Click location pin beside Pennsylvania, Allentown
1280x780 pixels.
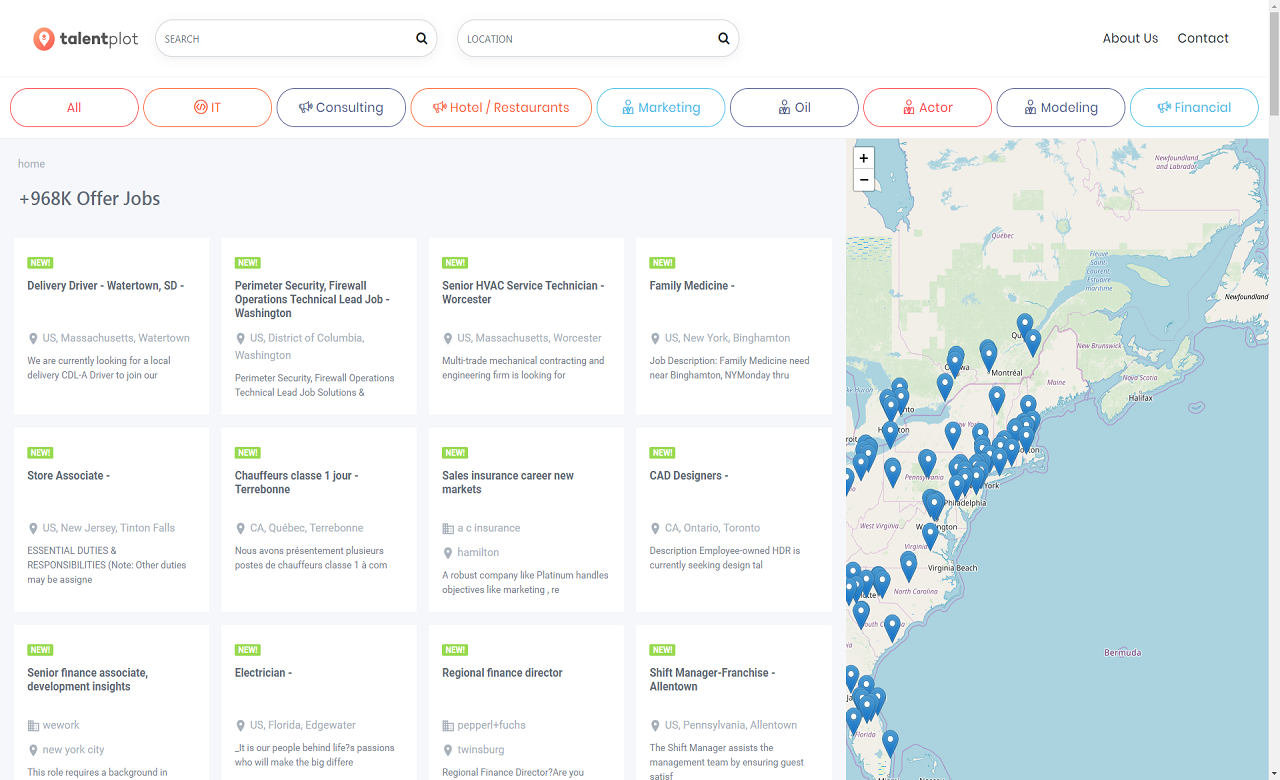click(655, 726)
